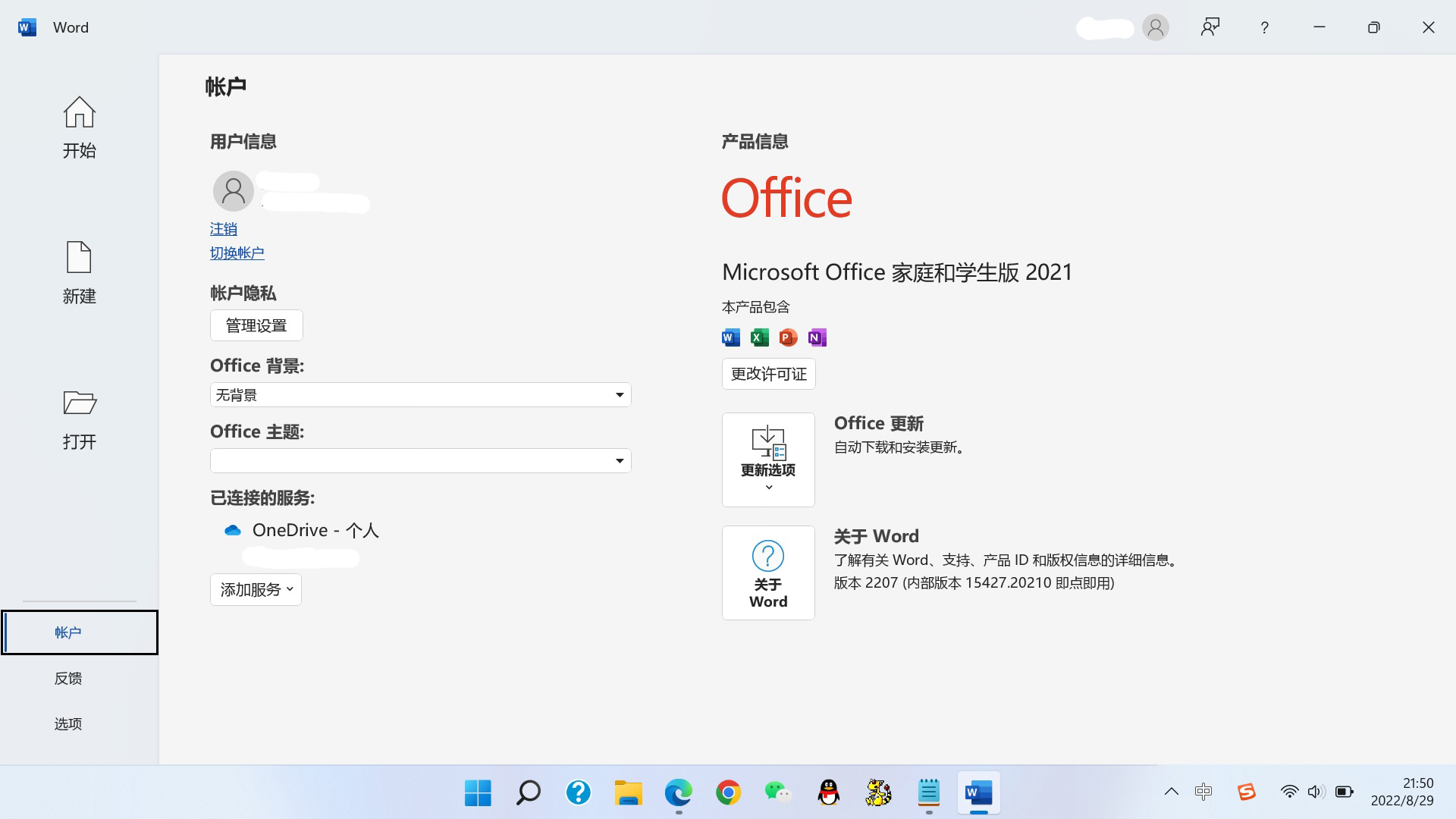Open QQ penguin app from taskbar
The height and width of the screenshot is (819, 1456).
click(828, 793)
